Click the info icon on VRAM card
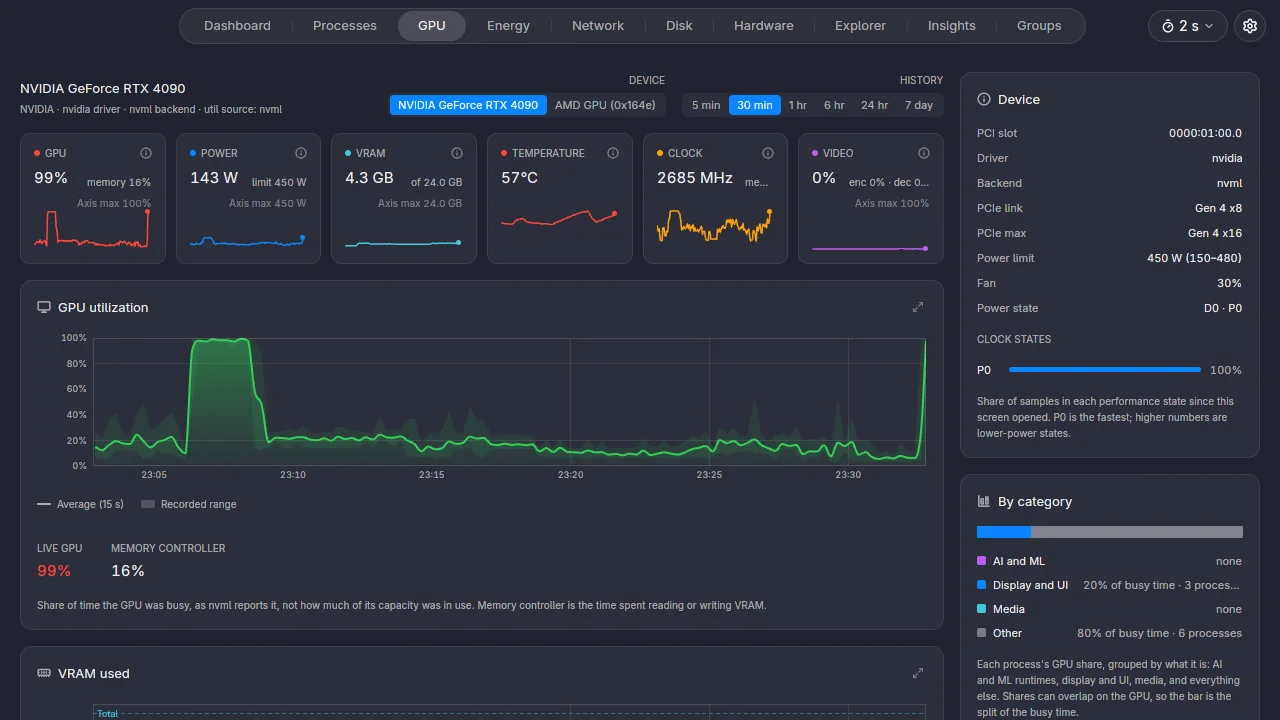1280x720 pixels. 457,153
